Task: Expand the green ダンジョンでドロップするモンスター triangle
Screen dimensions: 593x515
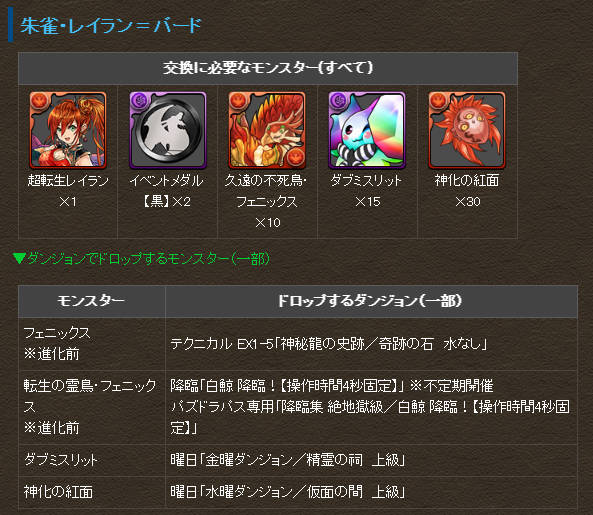Action: [x=19, y=259]
